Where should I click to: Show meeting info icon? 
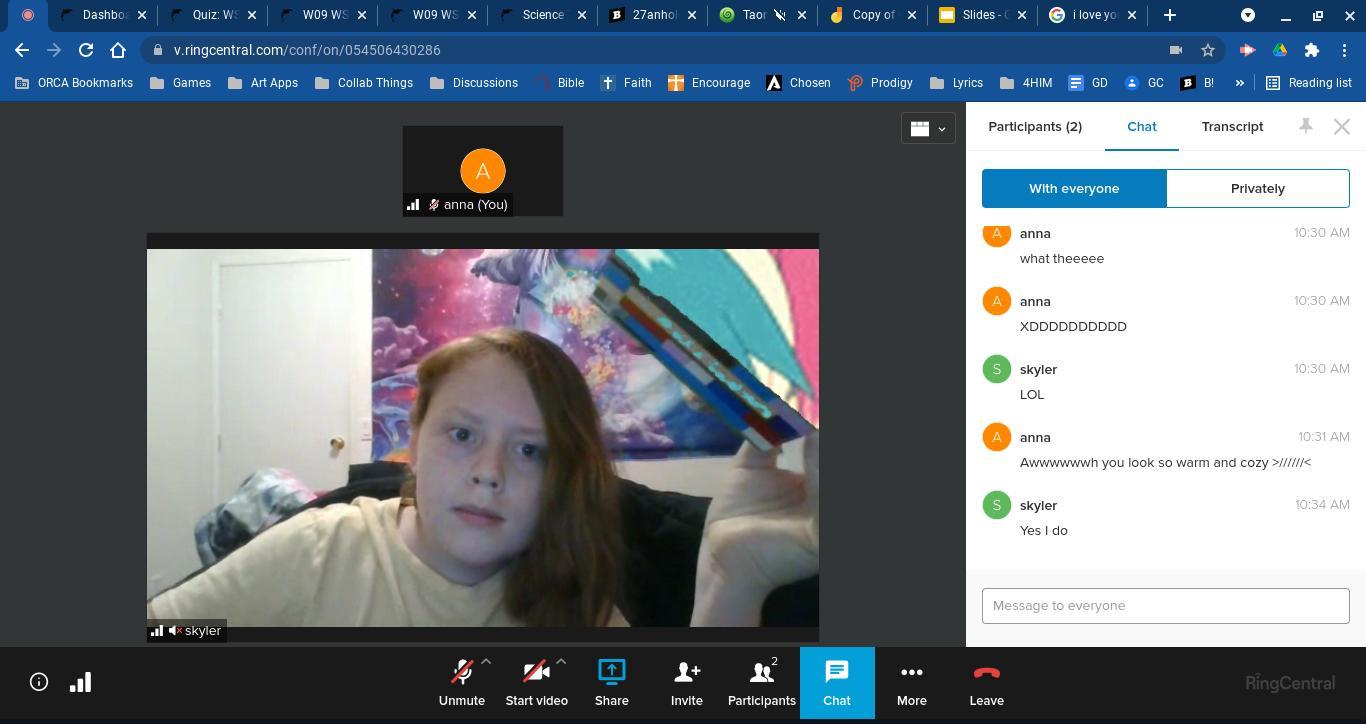coord(39,682)
